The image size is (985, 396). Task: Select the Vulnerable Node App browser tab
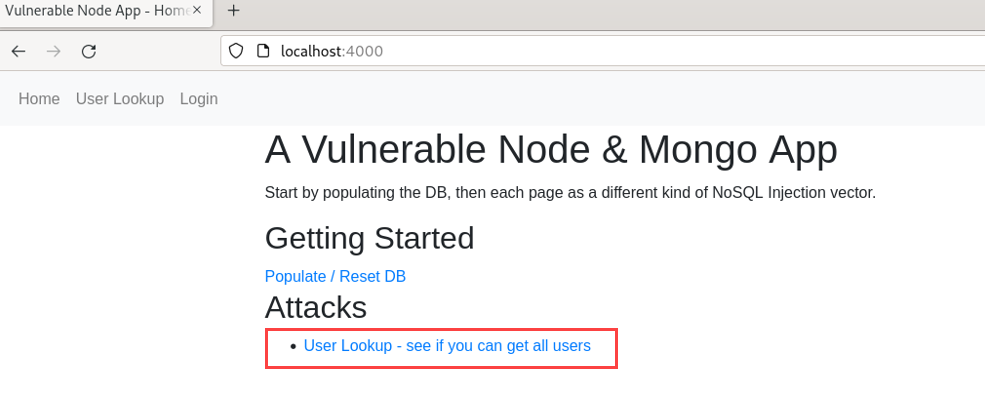coord(106,11)
